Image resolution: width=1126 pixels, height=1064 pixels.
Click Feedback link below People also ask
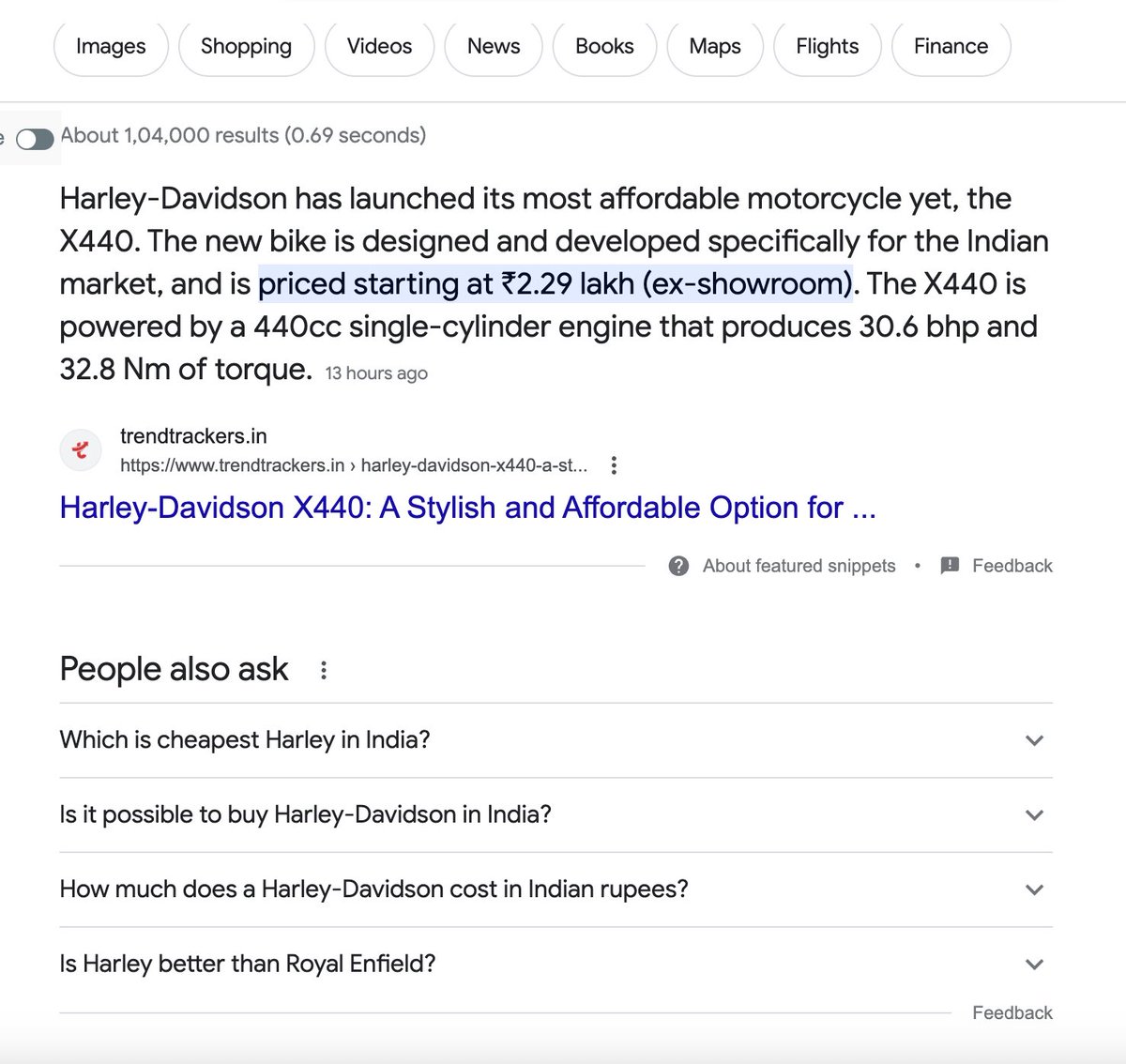(1012, 1013)
